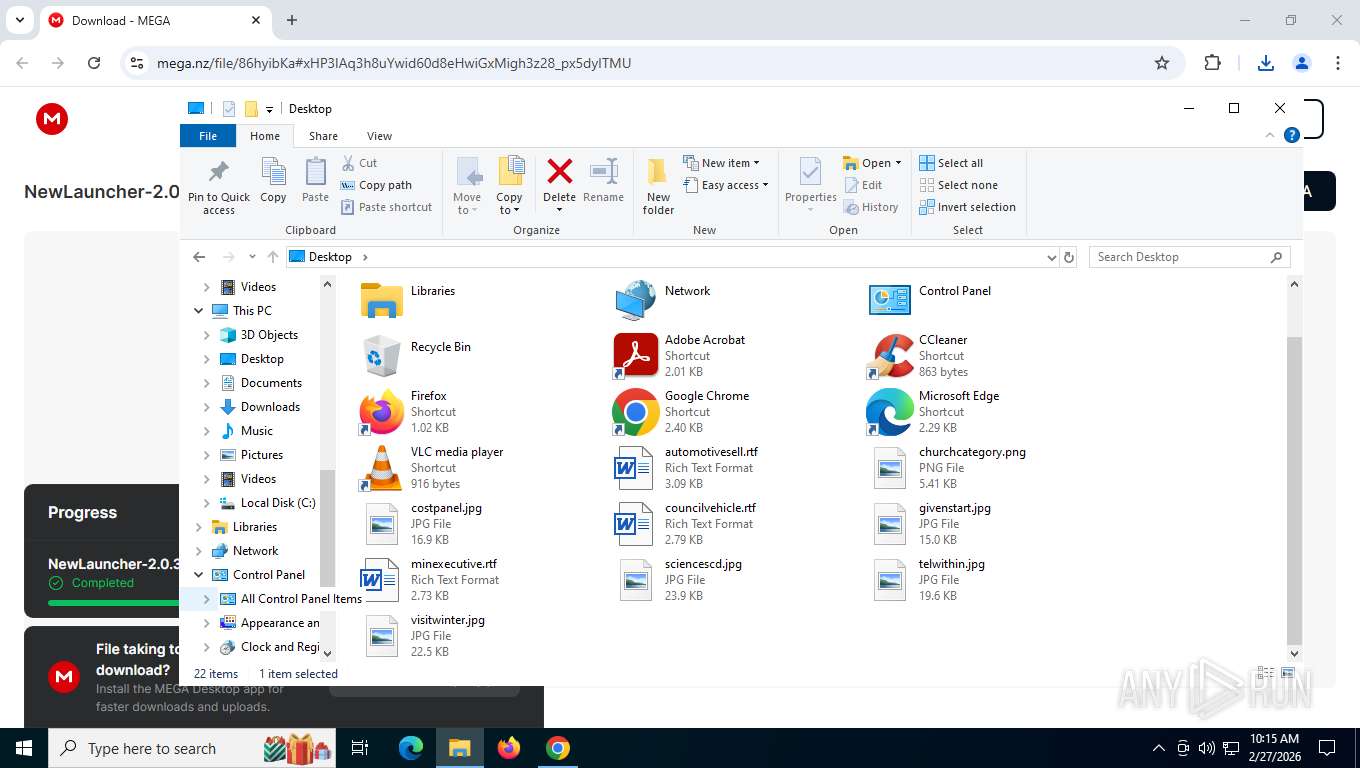Refresh the Desktop folder view
The height and width of the screenshot is (768, 1360).
1069,257
